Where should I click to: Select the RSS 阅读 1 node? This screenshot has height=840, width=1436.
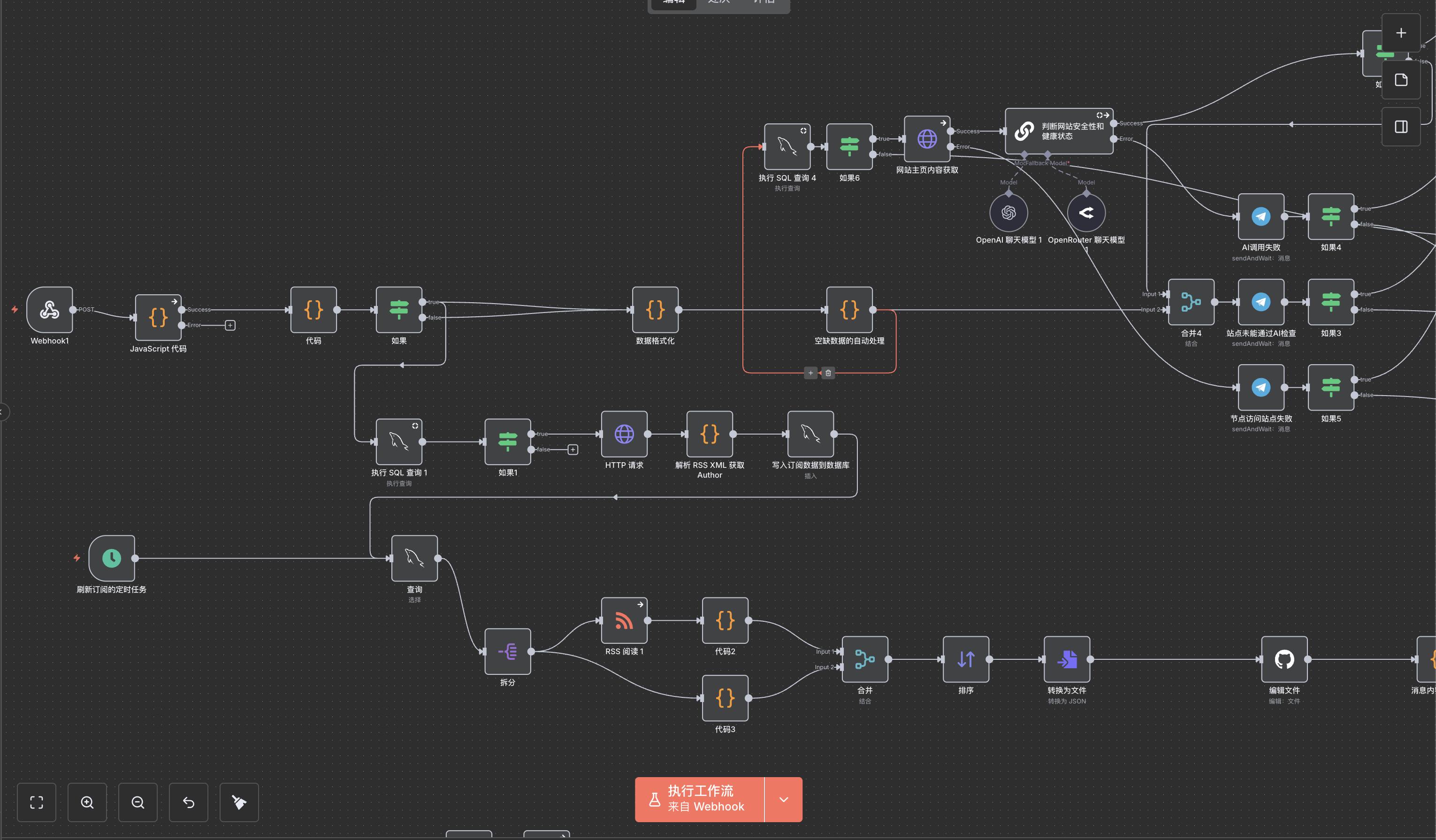[624, 620]
